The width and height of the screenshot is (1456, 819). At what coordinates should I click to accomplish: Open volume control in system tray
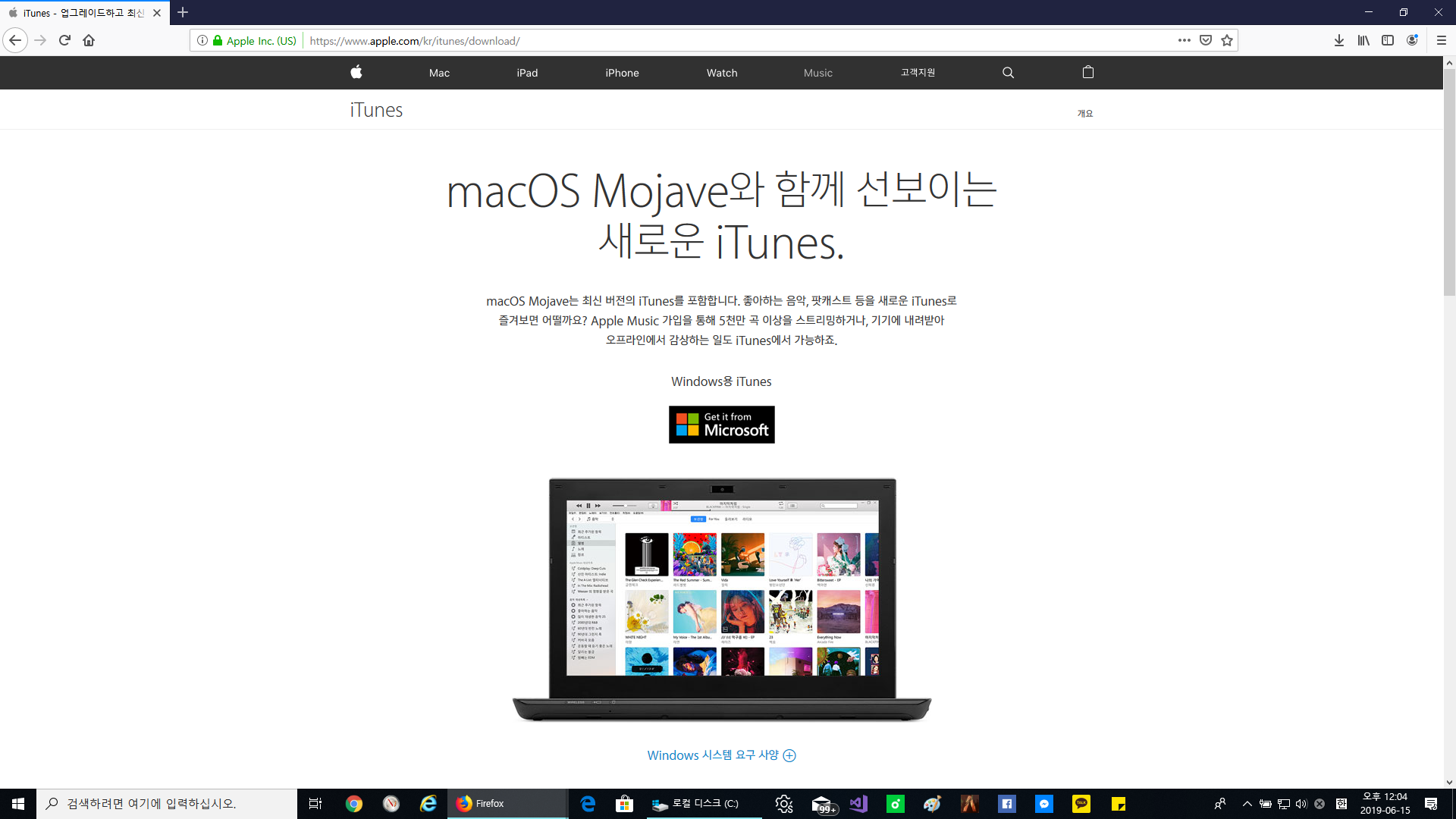(1301, 804)
